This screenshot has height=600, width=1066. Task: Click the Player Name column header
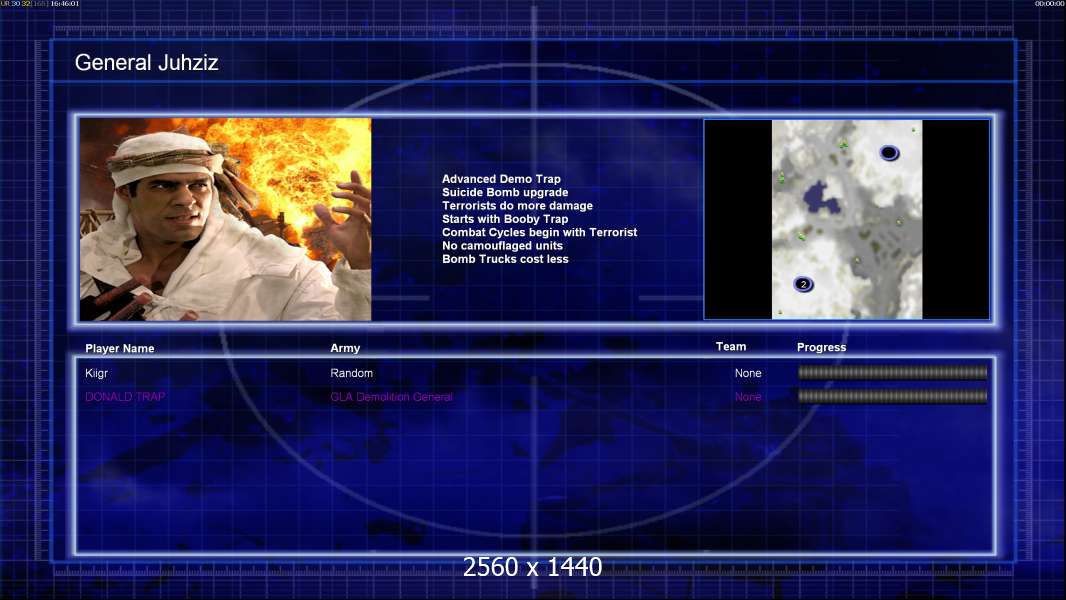point(120,348)
